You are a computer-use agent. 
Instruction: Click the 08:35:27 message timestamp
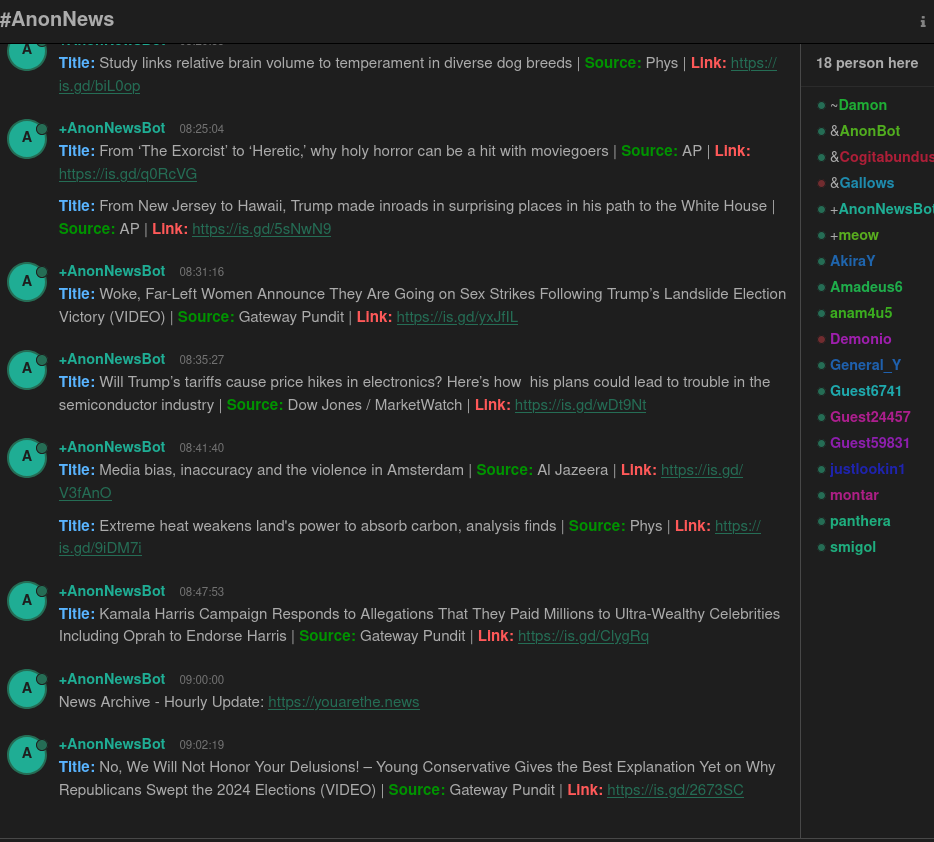[202, 360]
